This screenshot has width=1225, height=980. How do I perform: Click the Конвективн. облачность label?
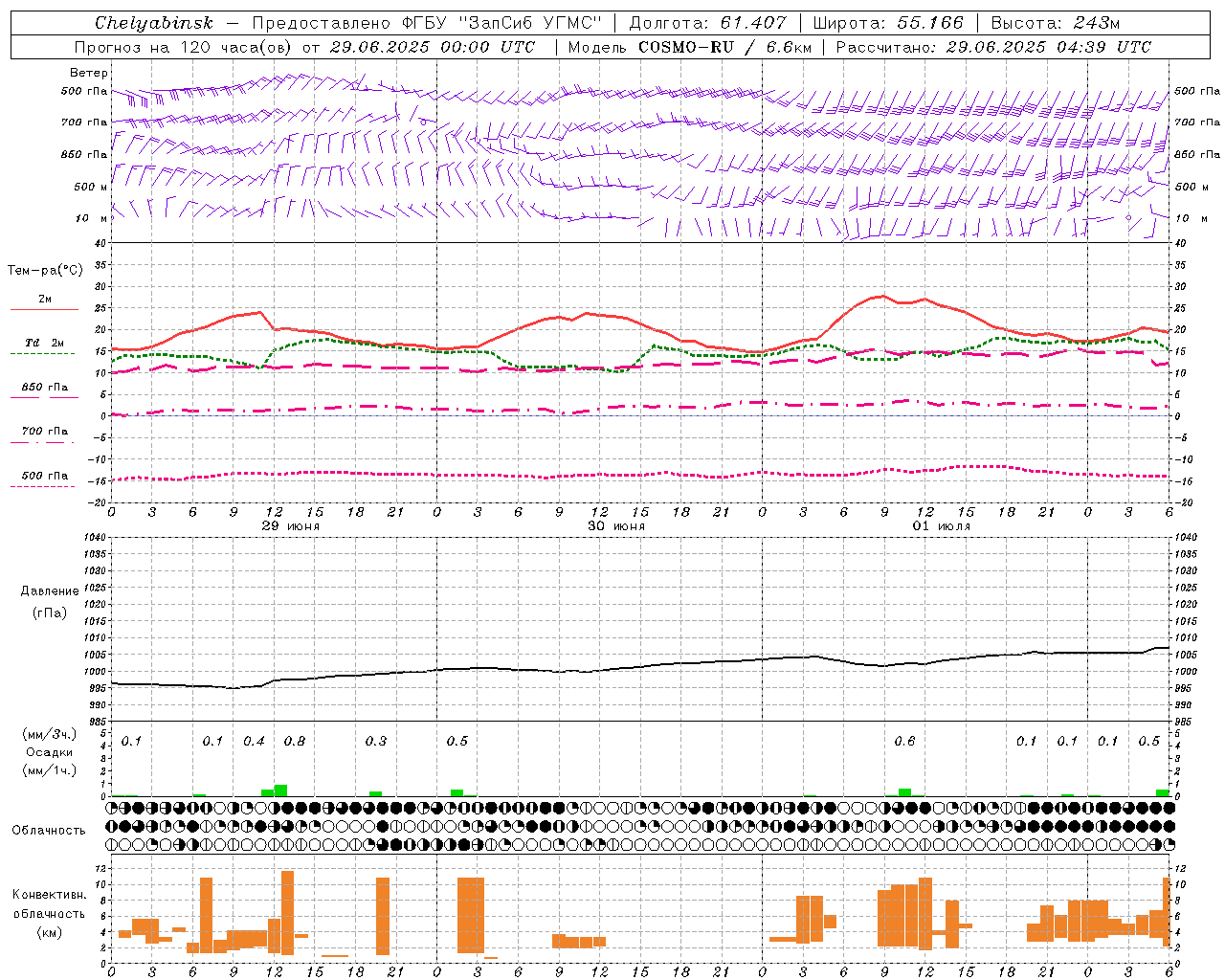49,904
